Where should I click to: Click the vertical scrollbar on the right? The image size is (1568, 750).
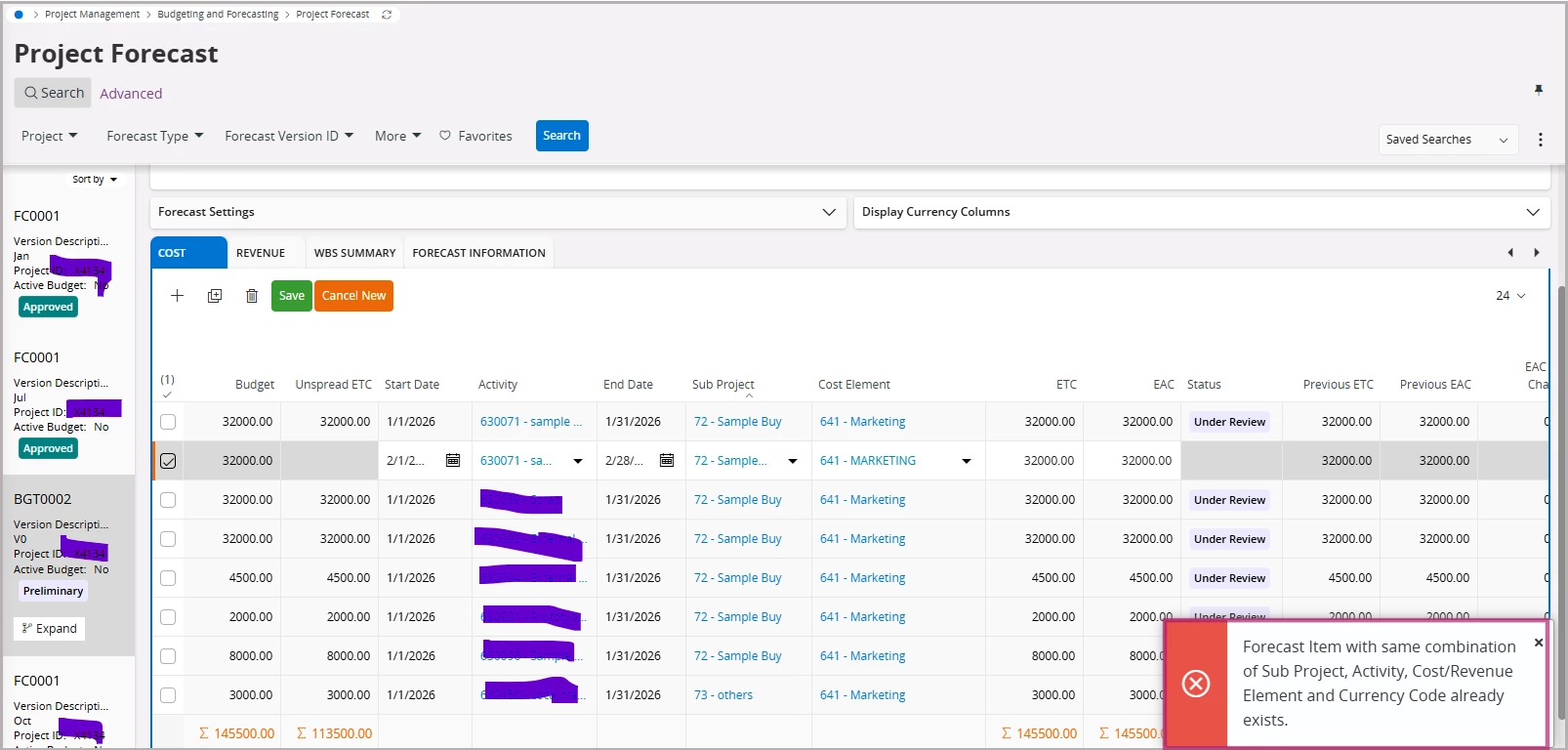1561,488
